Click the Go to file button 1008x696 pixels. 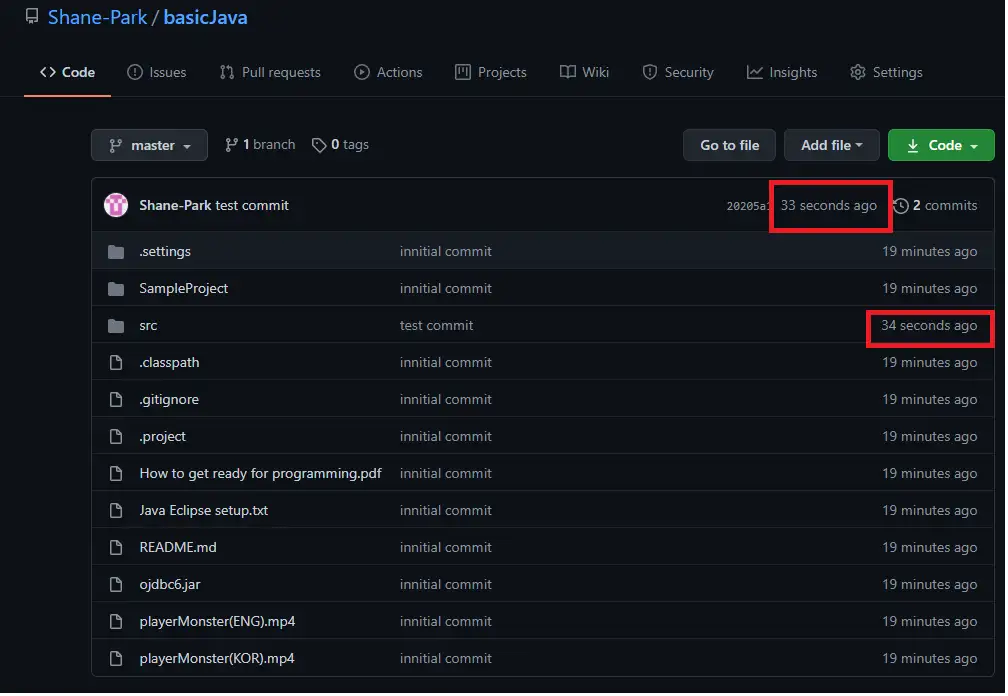[730, 145]
